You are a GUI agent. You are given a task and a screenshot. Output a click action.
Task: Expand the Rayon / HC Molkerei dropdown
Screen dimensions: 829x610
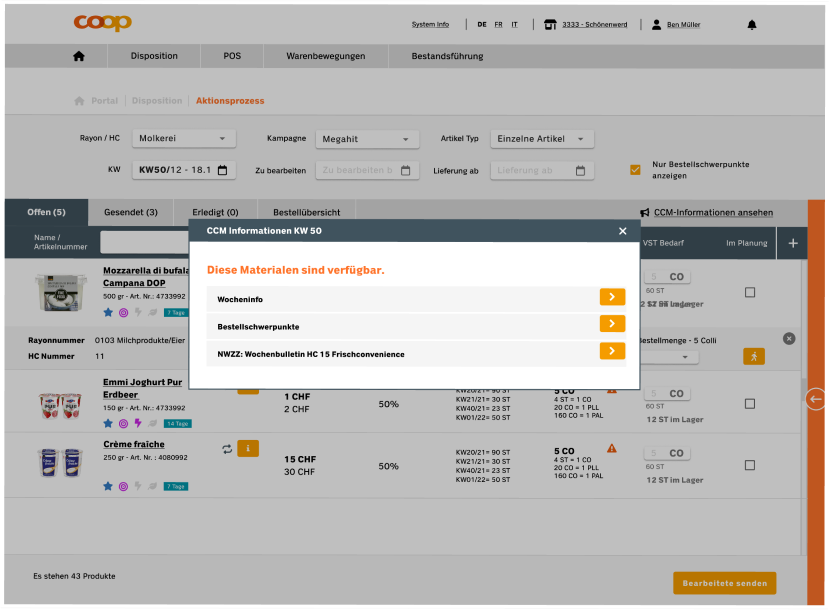coord(184,138)
